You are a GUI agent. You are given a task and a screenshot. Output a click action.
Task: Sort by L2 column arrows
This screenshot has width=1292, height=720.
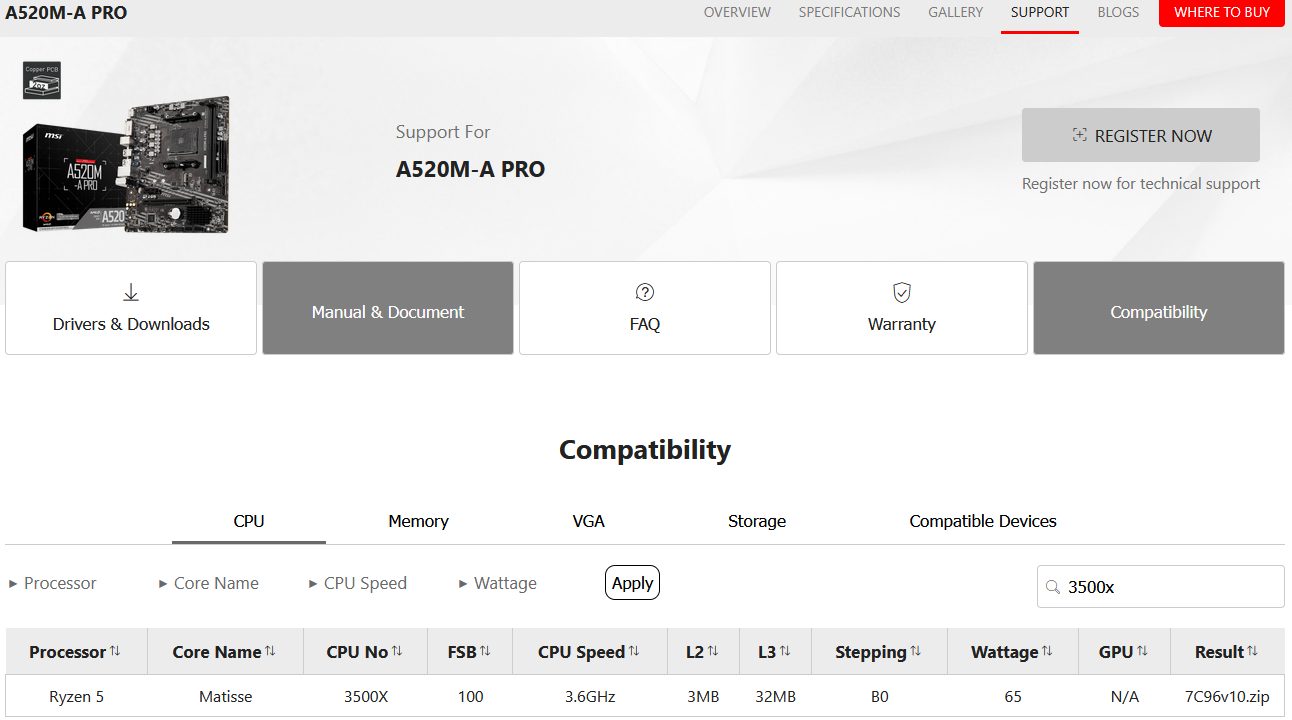[713, 651]
